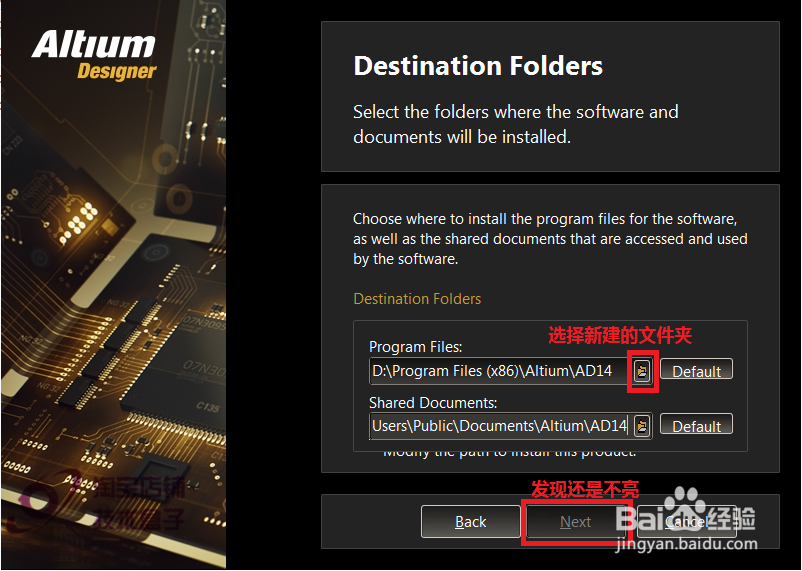This screenshot has width=802, height=571.
Task: Click the Baidu paw logo watermark
Action: [686, 504]
